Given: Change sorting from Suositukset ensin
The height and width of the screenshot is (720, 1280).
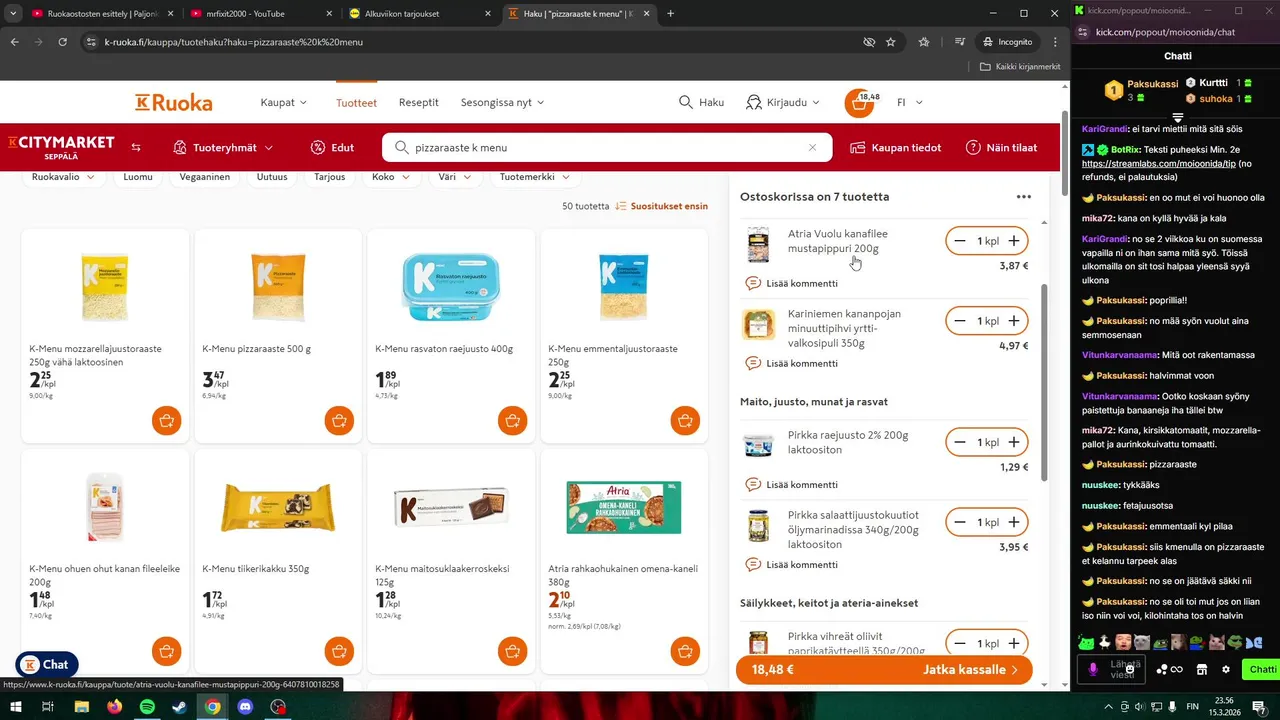Looking at the screenshot, I should click(662, 206).
